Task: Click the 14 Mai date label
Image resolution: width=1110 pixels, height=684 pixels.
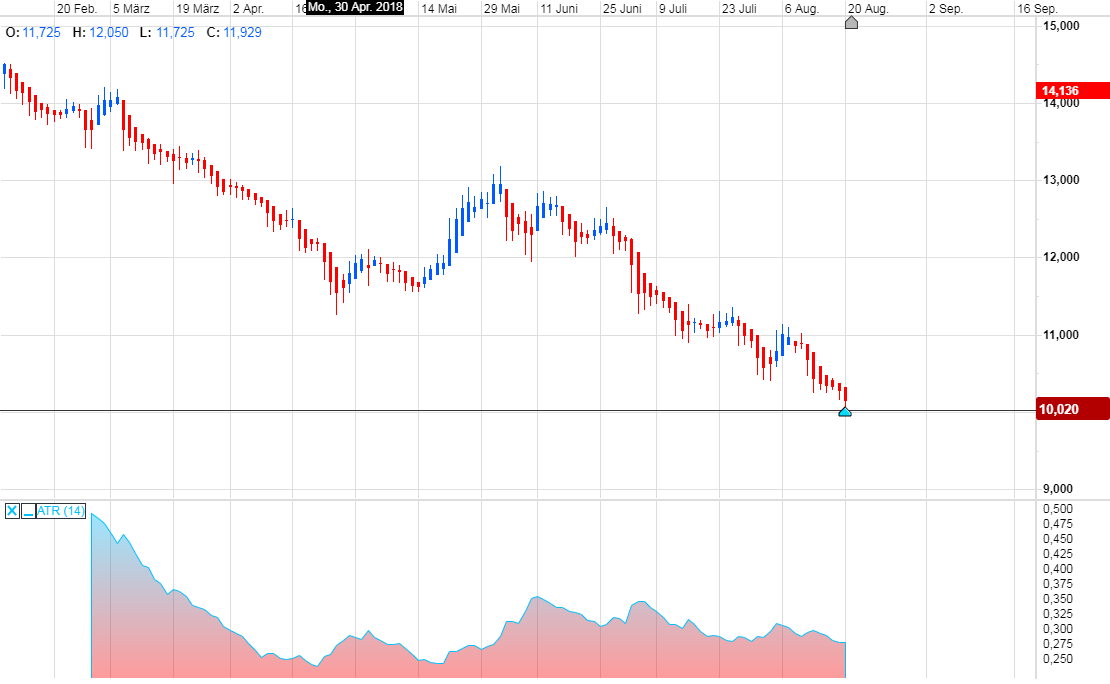Action: tap(439, 9)
